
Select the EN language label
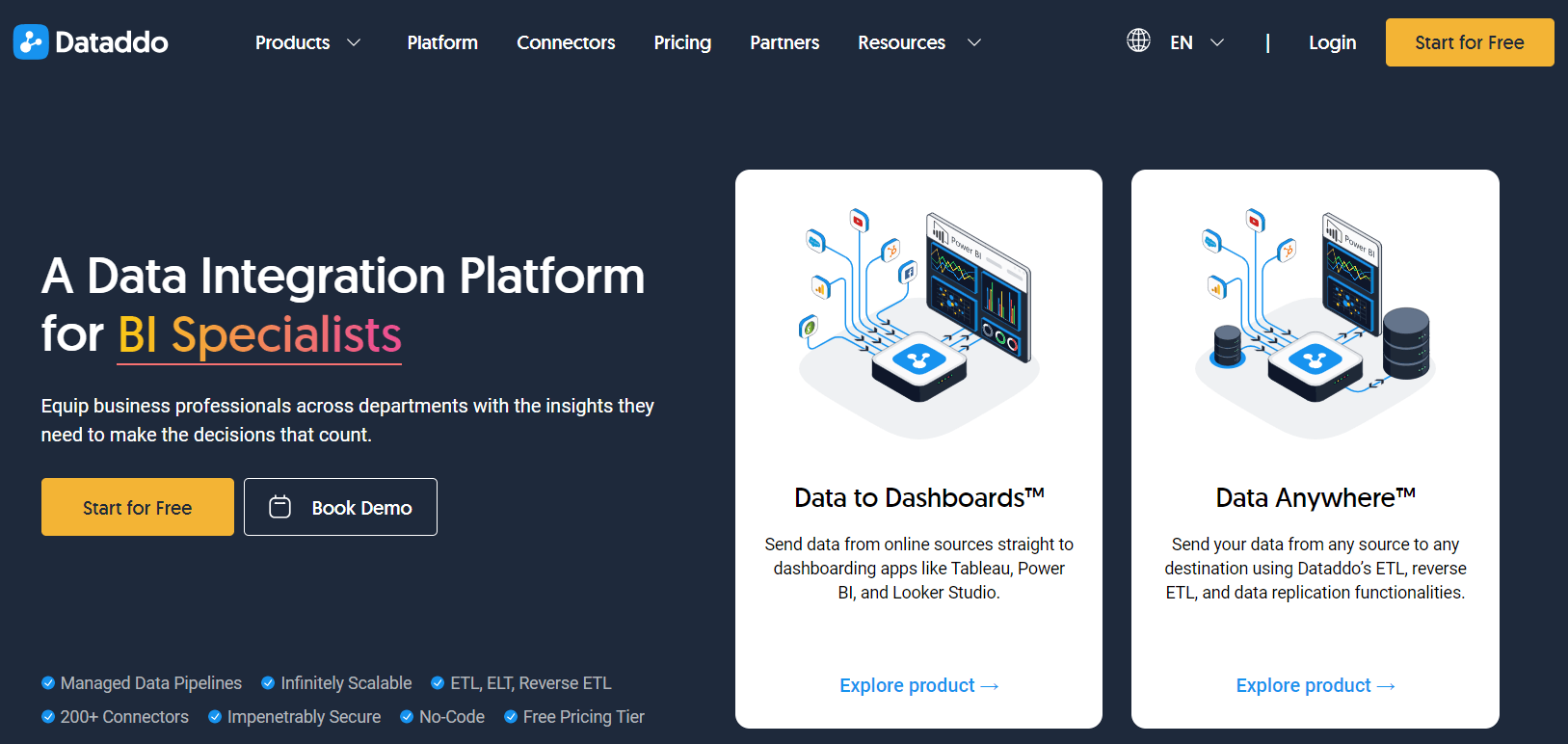[1182, 42]
